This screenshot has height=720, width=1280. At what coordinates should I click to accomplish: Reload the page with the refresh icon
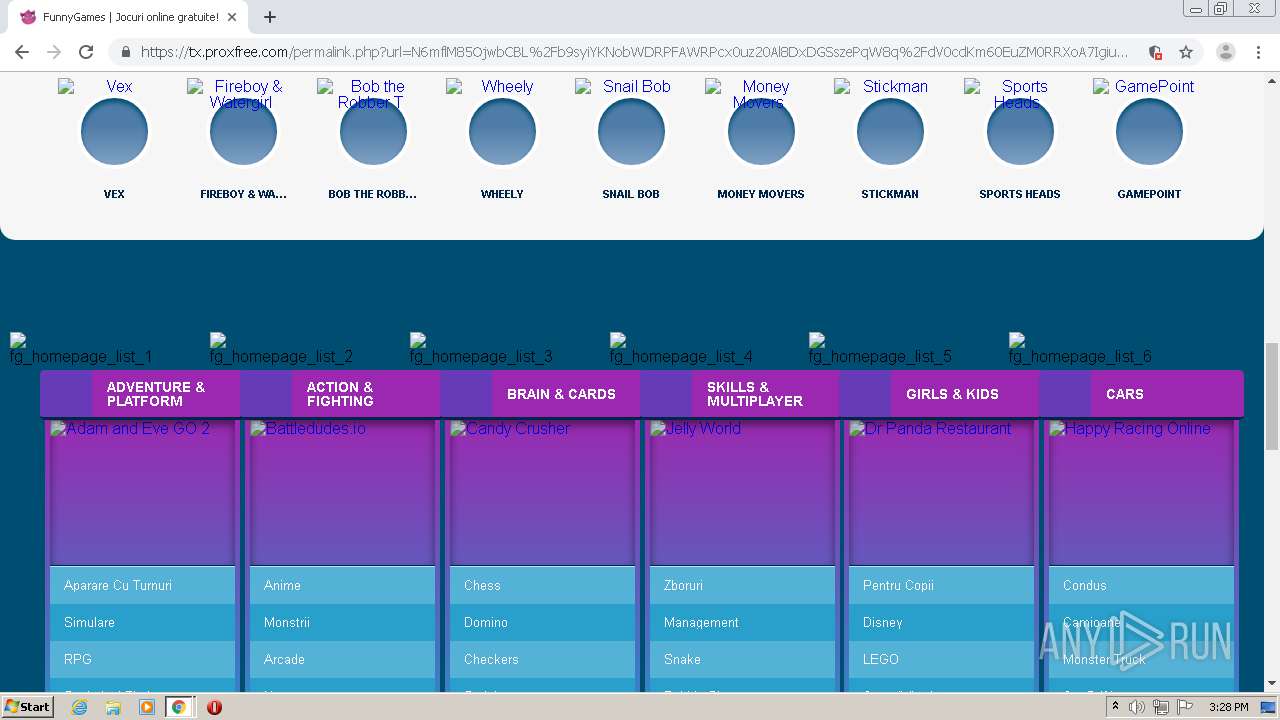tap(86, 52)
